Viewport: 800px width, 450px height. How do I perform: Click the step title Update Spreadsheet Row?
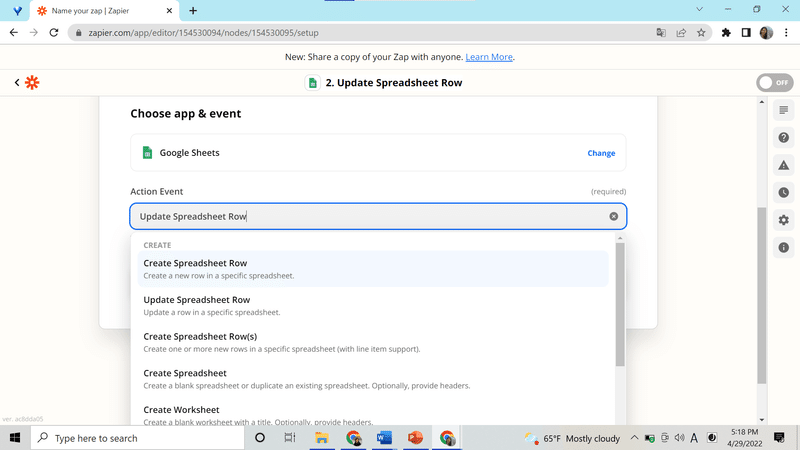tap(394, 83)
